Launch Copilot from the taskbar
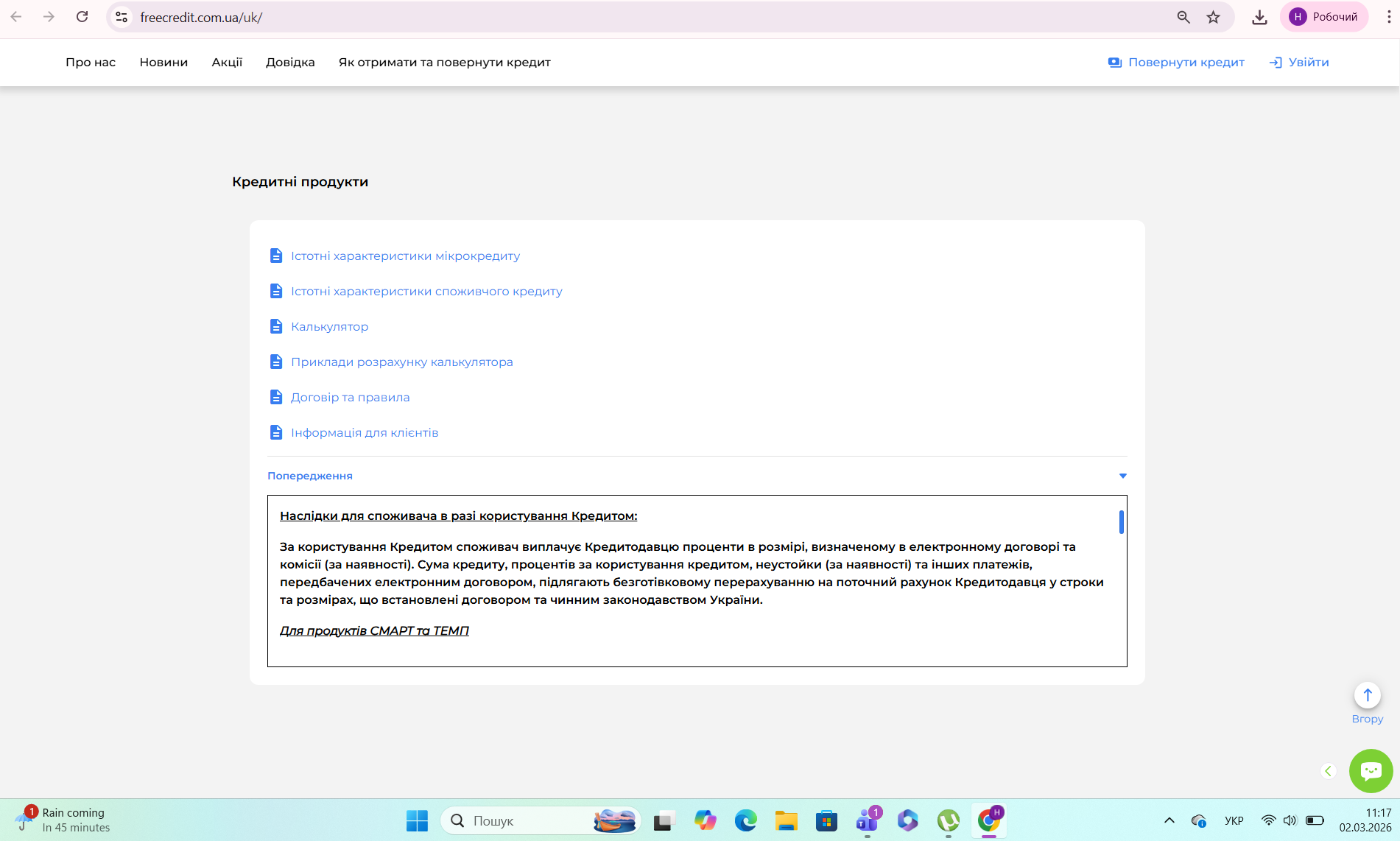Viewport: 1400px width, 841px height. point(705,820)
